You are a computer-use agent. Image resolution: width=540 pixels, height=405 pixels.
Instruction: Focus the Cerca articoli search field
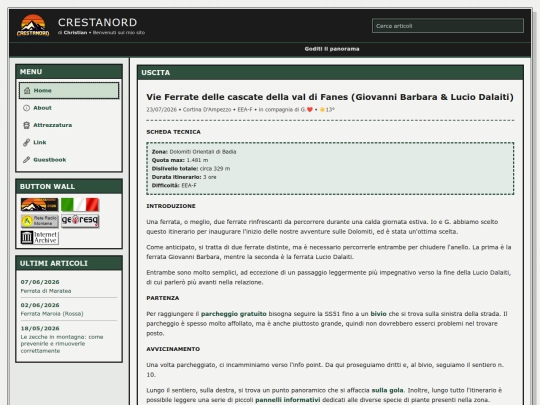(x=448, y=26)
